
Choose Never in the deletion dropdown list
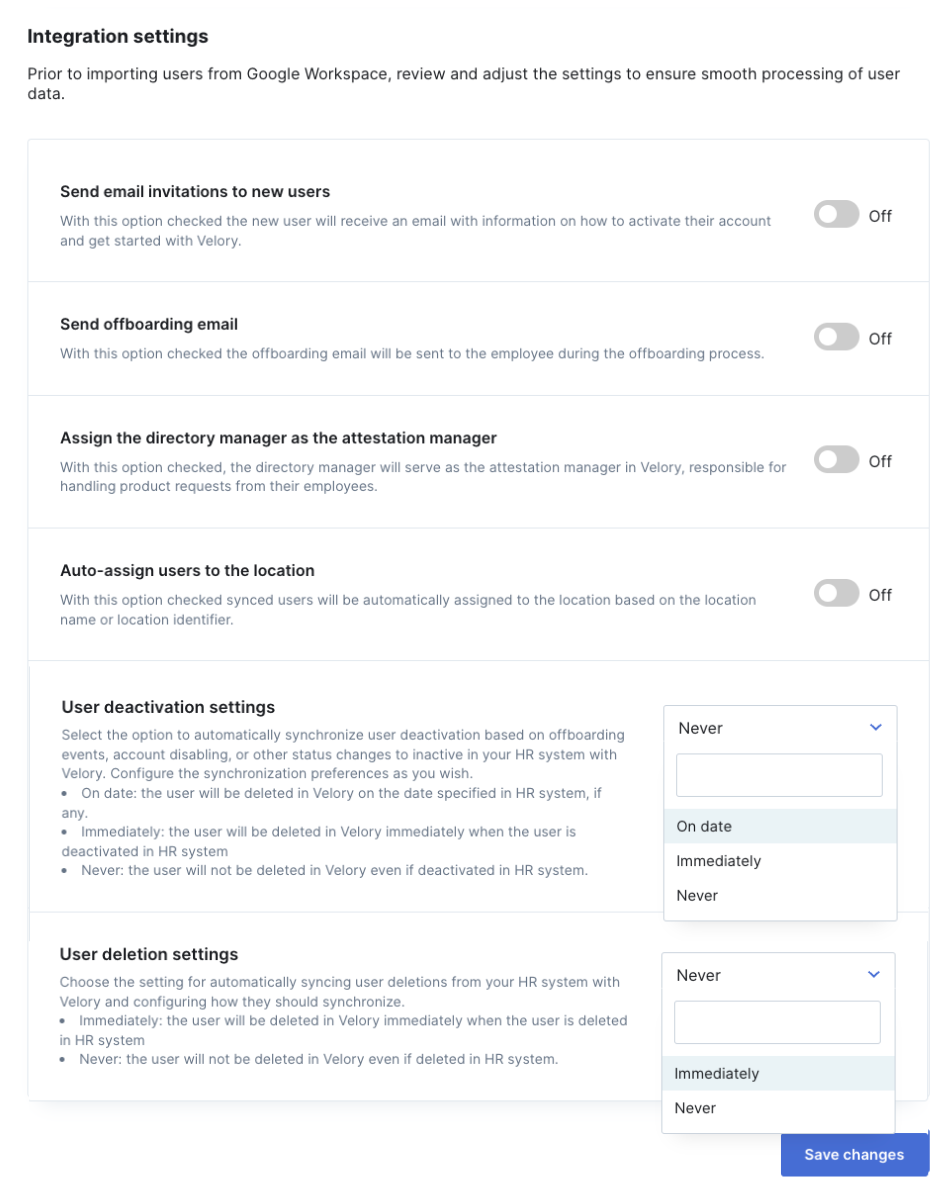[x=778, y=1108]
